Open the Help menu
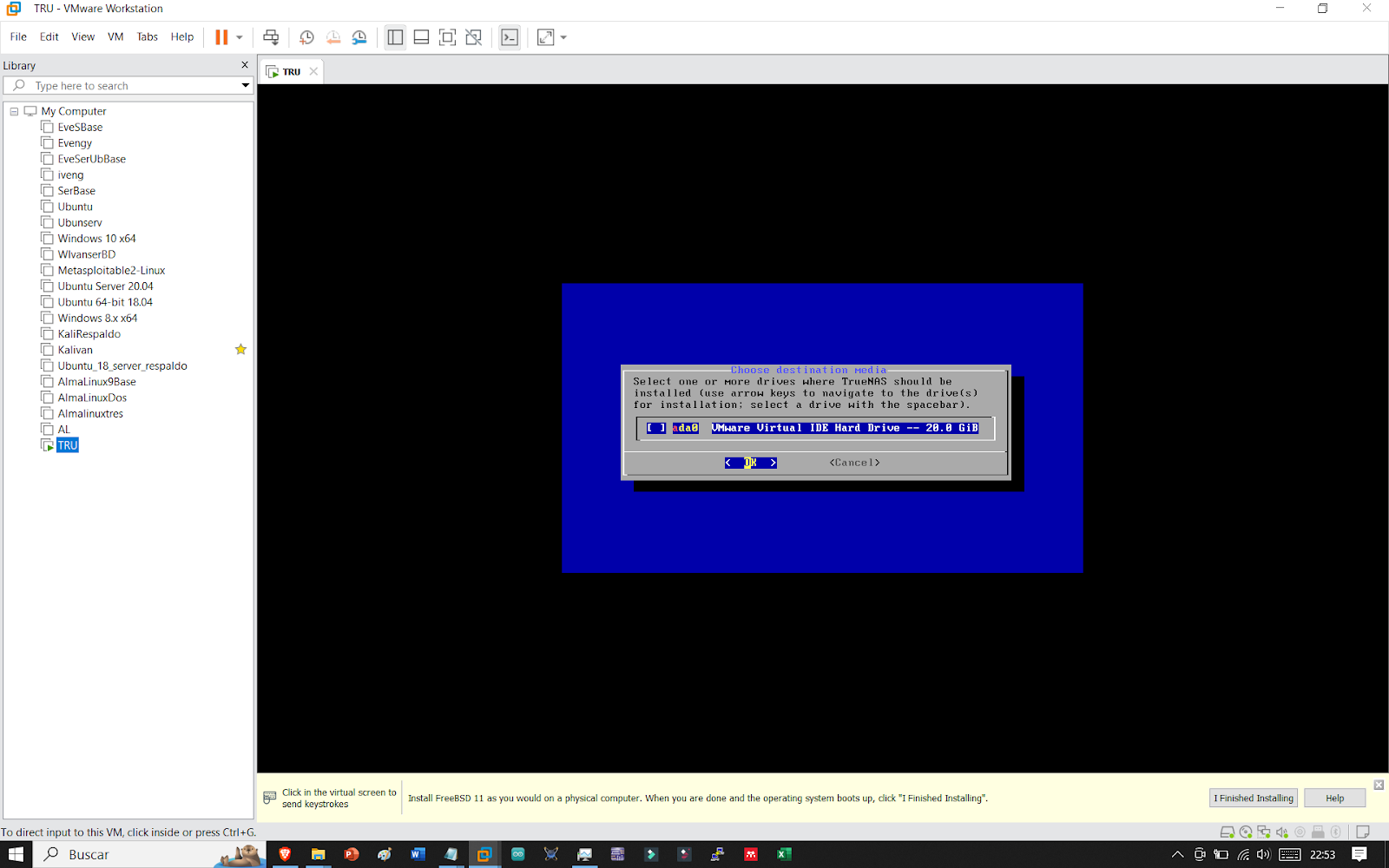This screenshot has height=868, width=1389. (182, 36)
